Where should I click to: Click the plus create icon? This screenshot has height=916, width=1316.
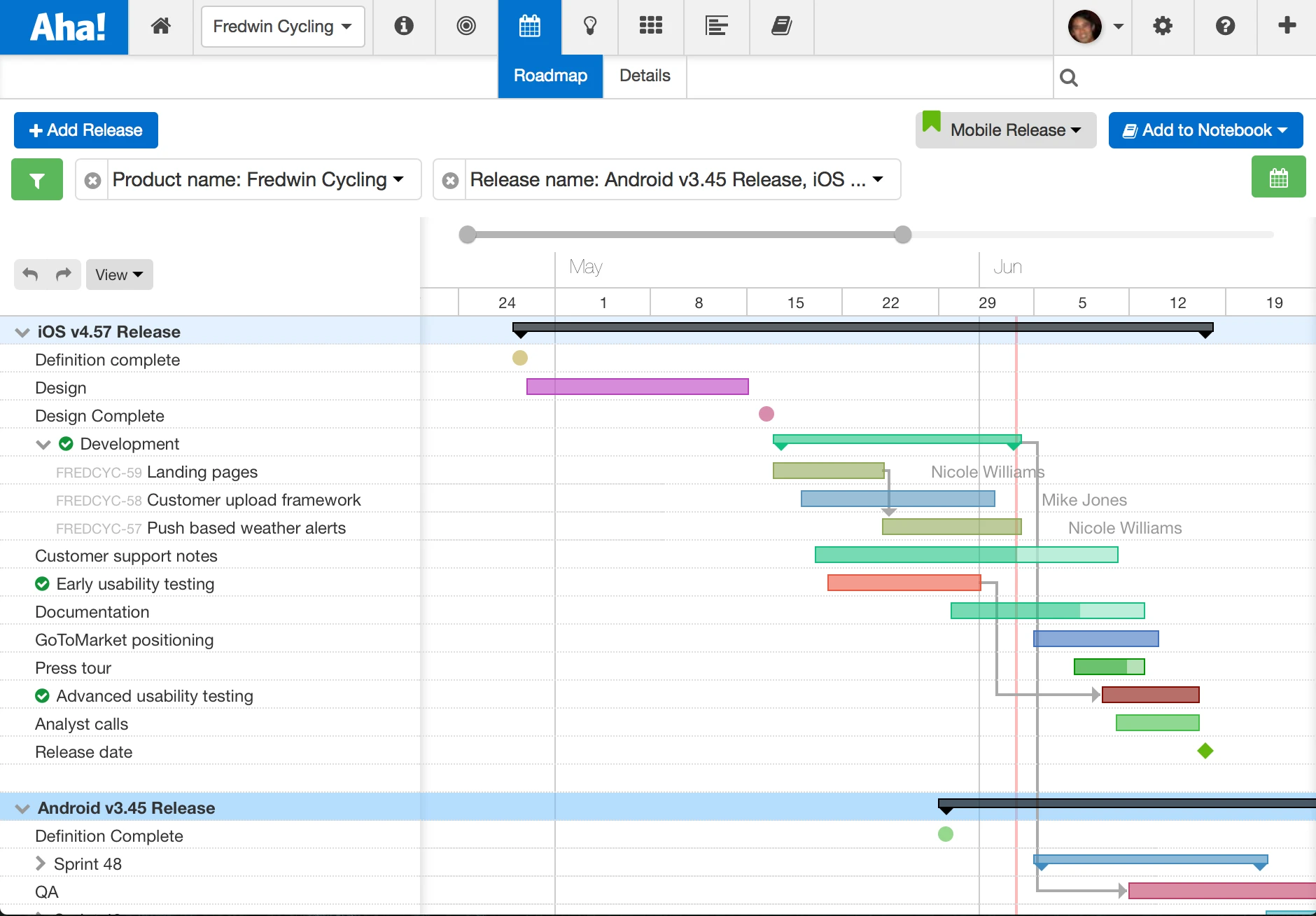(1287, 26)
